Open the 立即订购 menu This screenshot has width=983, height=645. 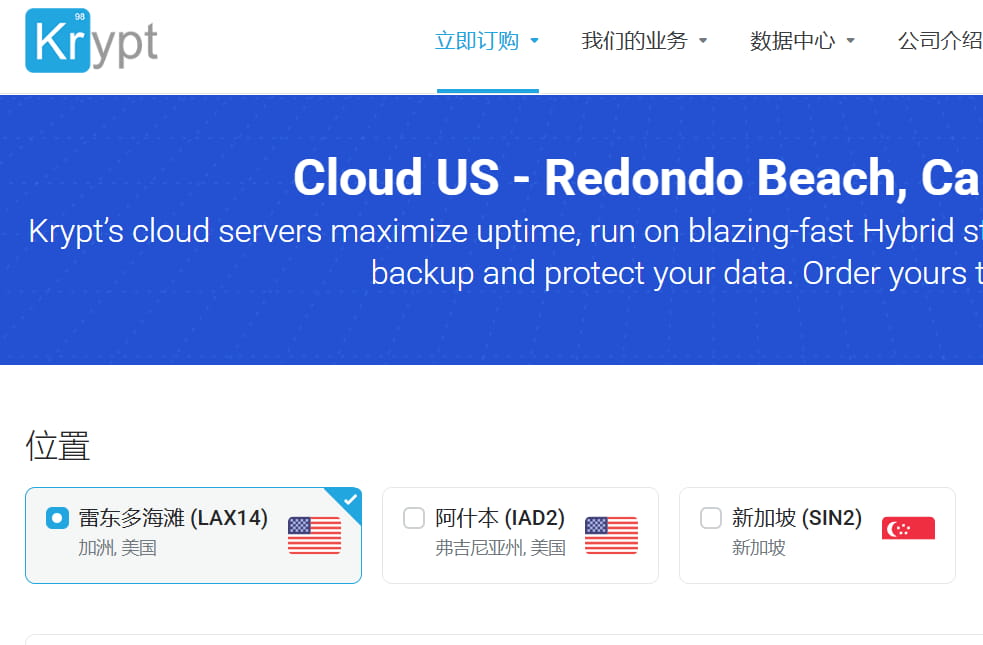tap(487, 41)
